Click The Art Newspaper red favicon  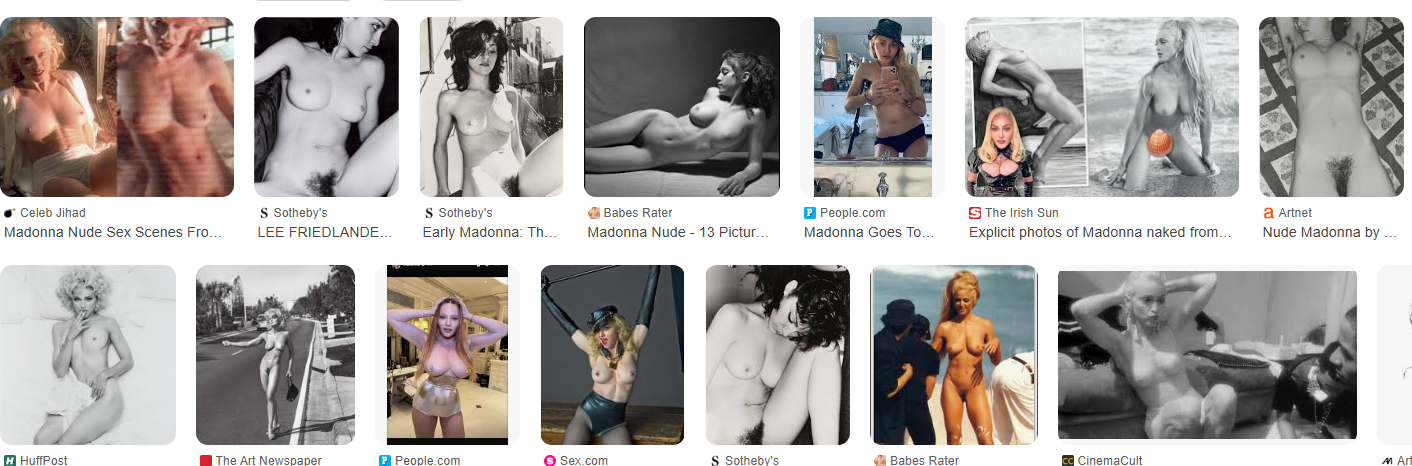tap(206, 460)
